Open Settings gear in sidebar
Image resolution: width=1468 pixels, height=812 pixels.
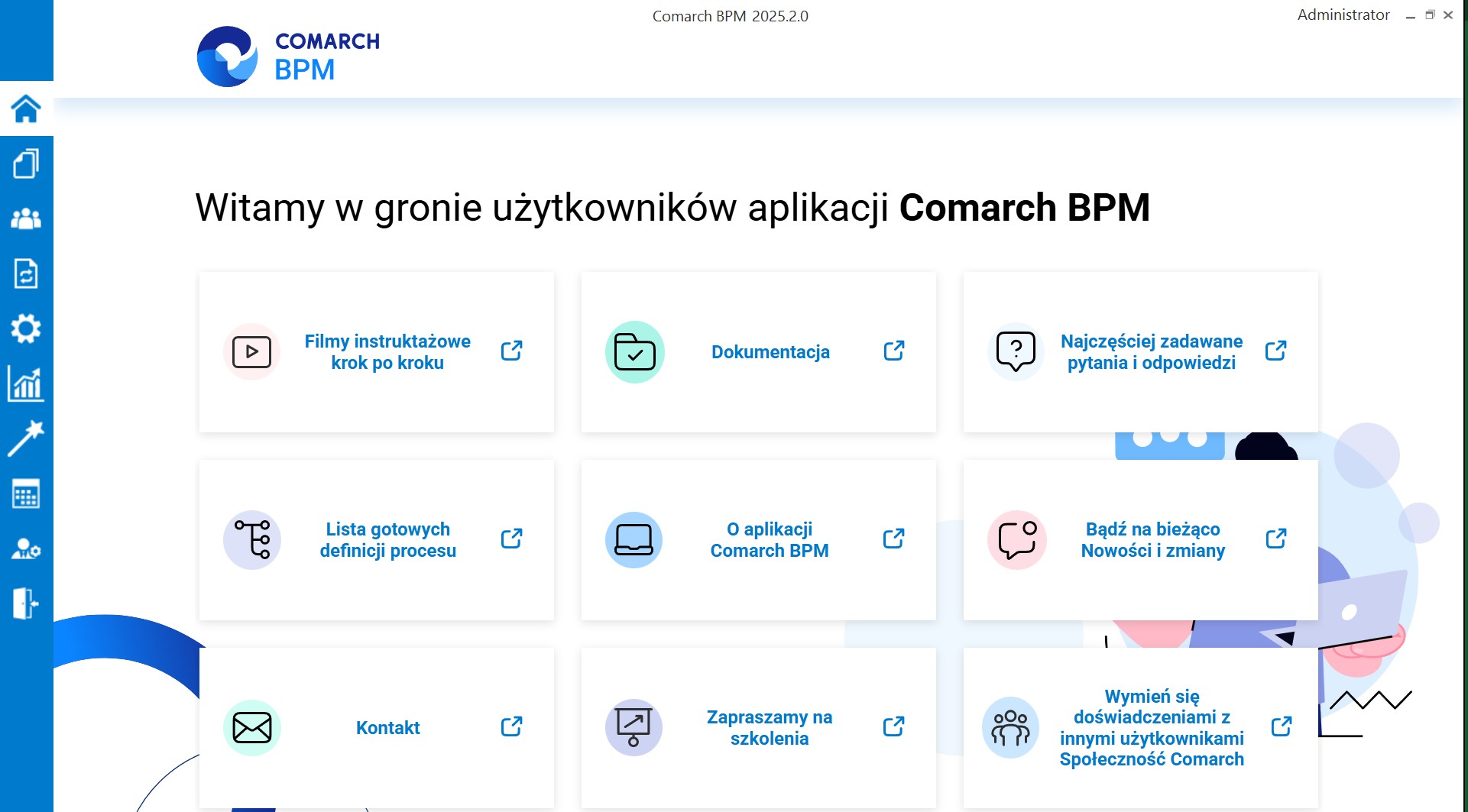(x=26, y=328)
